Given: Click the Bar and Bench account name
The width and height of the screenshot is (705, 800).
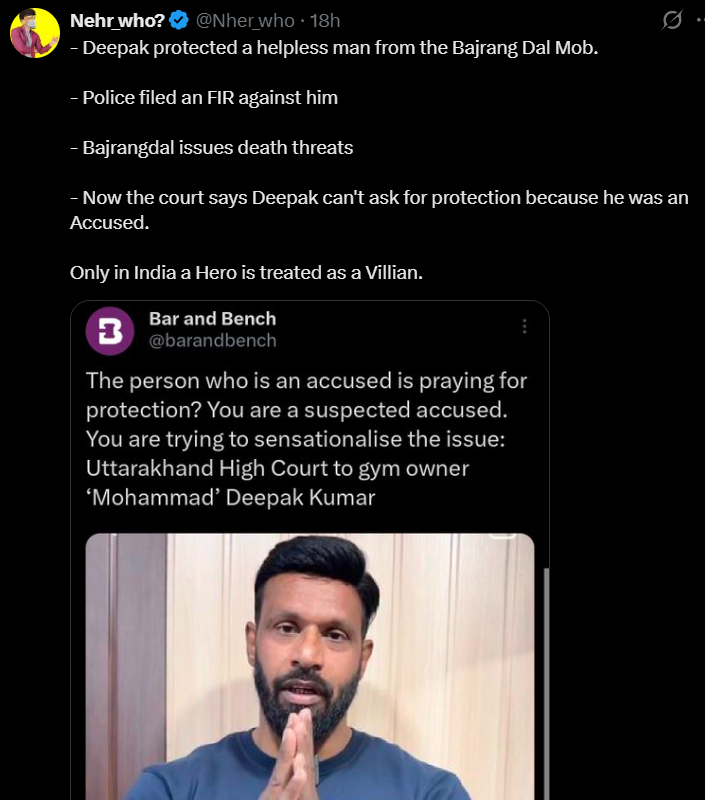Looking at the screenshot, I should click(x=212, y=319).
